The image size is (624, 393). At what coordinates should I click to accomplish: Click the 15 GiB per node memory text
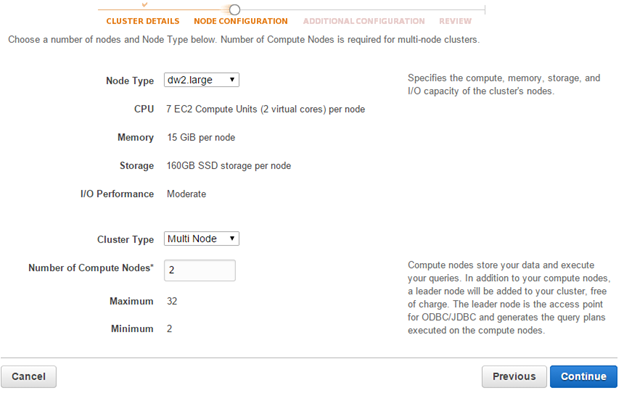[x=201, y=138]
